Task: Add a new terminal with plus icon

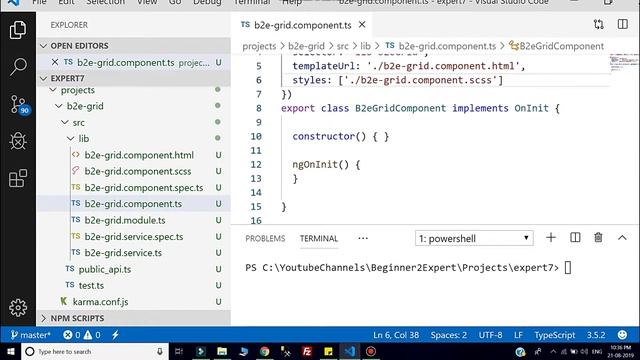Action: [x=551, y=238]
